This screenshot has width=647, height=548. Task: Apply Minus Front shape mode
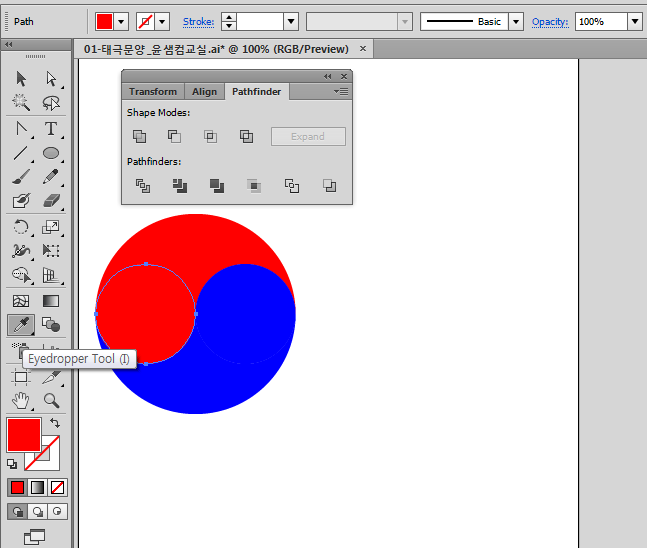click(174, 136)
